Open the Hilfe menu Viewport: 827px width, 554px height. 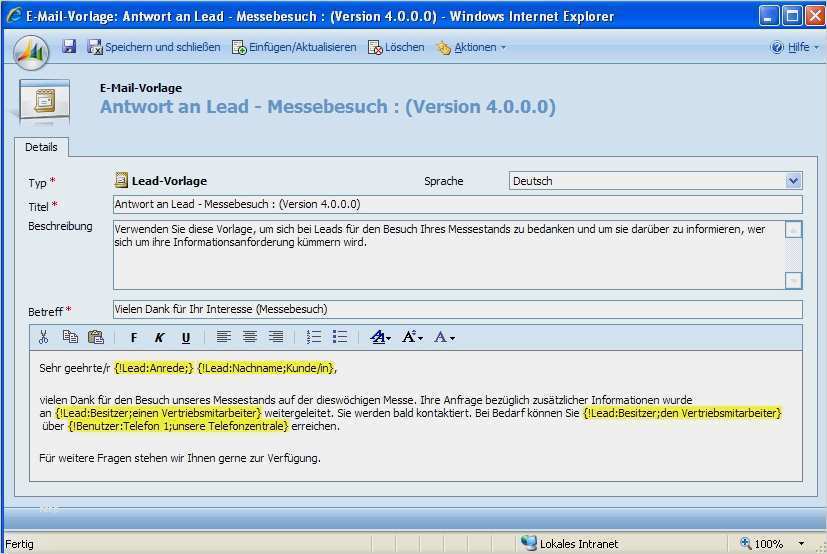tap(790, 47)
